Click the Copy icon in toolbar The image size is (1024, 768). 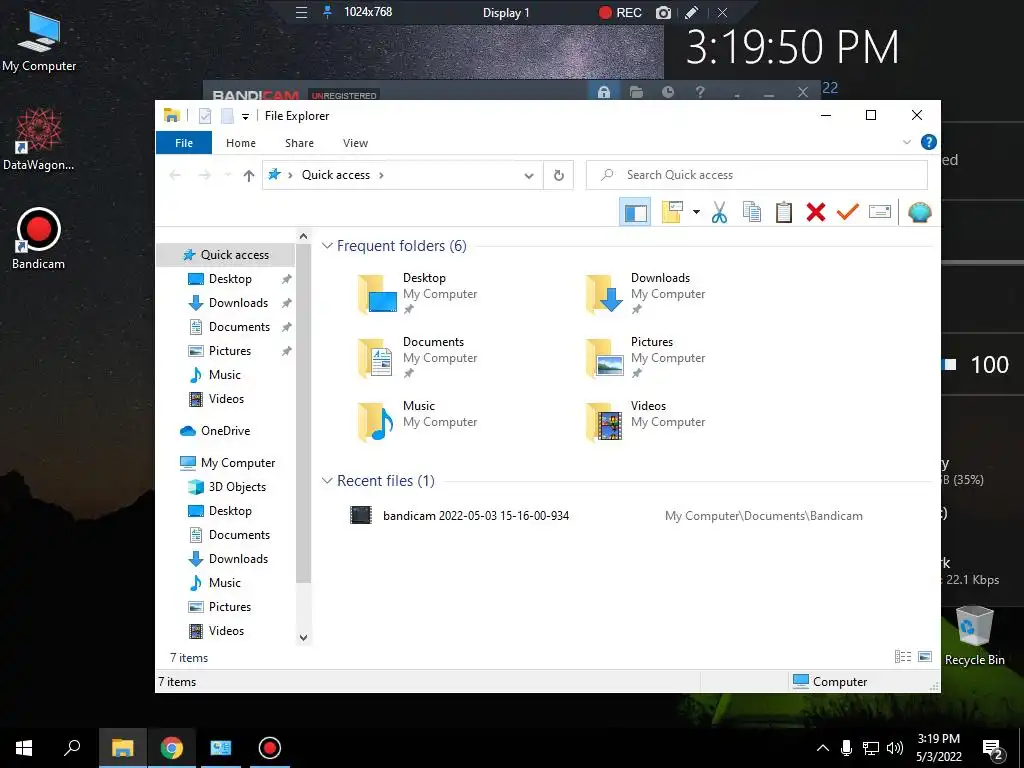click(752, 212)
